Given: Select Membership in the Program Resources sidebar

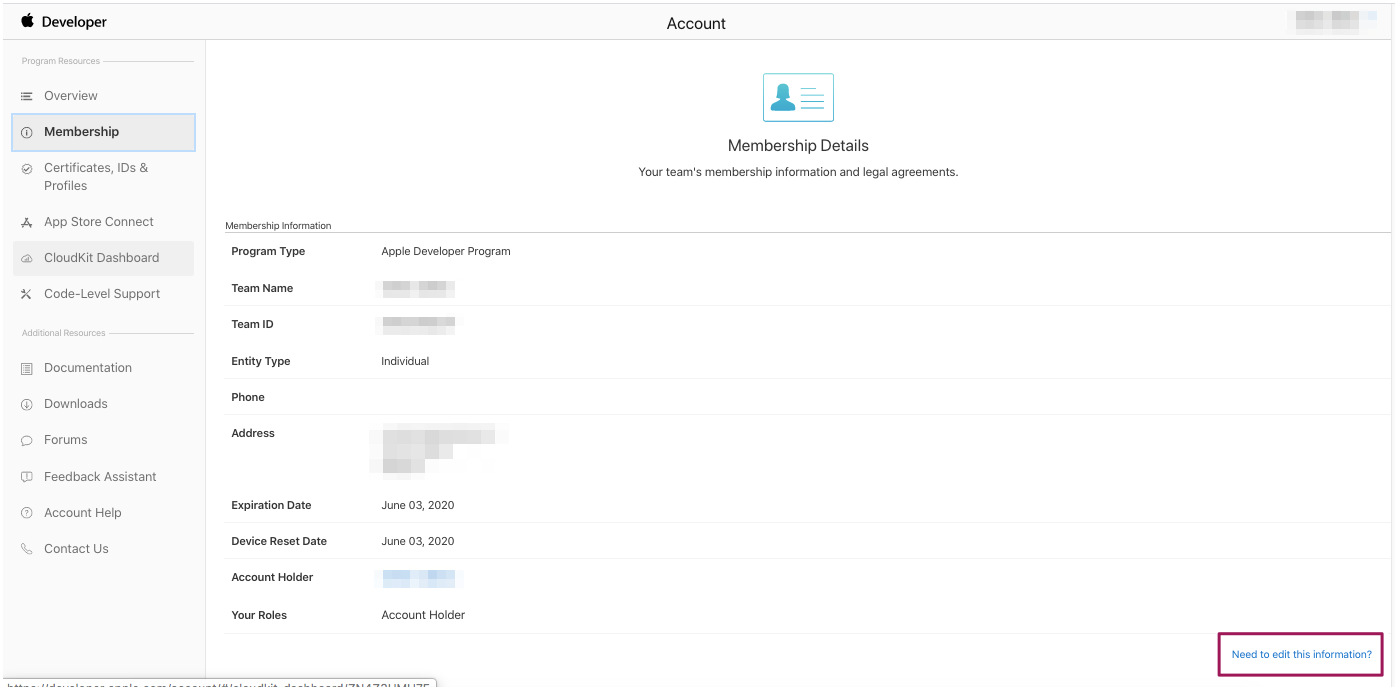Looking at the screenshot, I should point(80,131).
